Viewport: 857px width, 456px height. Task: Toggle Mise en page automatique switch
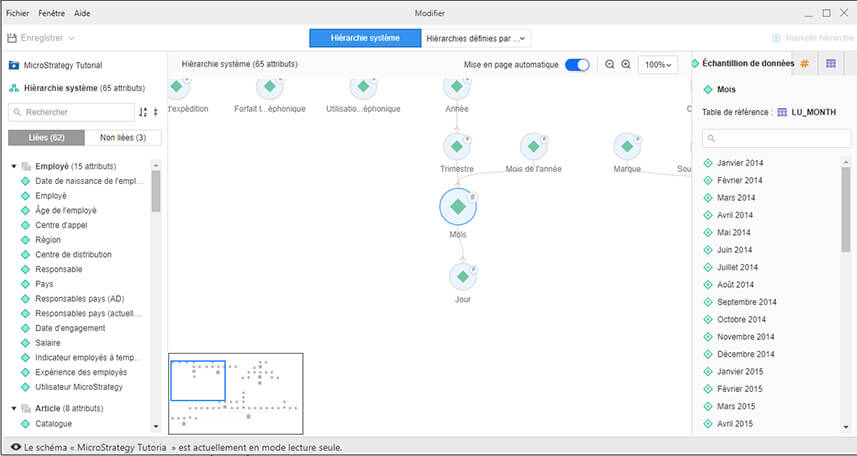pyautogui.click(x=577, y=64)
